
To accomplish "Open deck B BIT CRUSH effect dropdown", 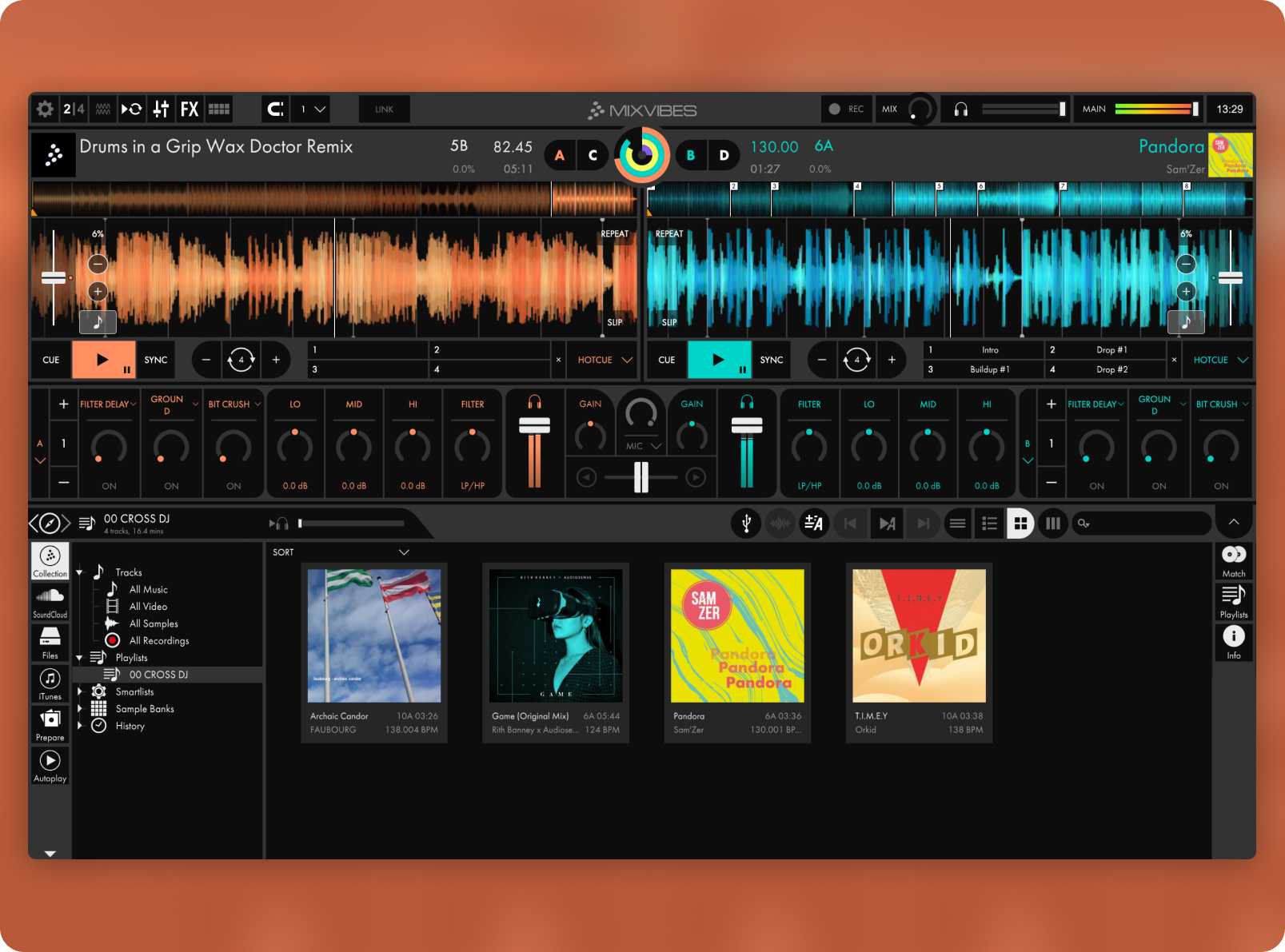I will [x=1222, y=404].
